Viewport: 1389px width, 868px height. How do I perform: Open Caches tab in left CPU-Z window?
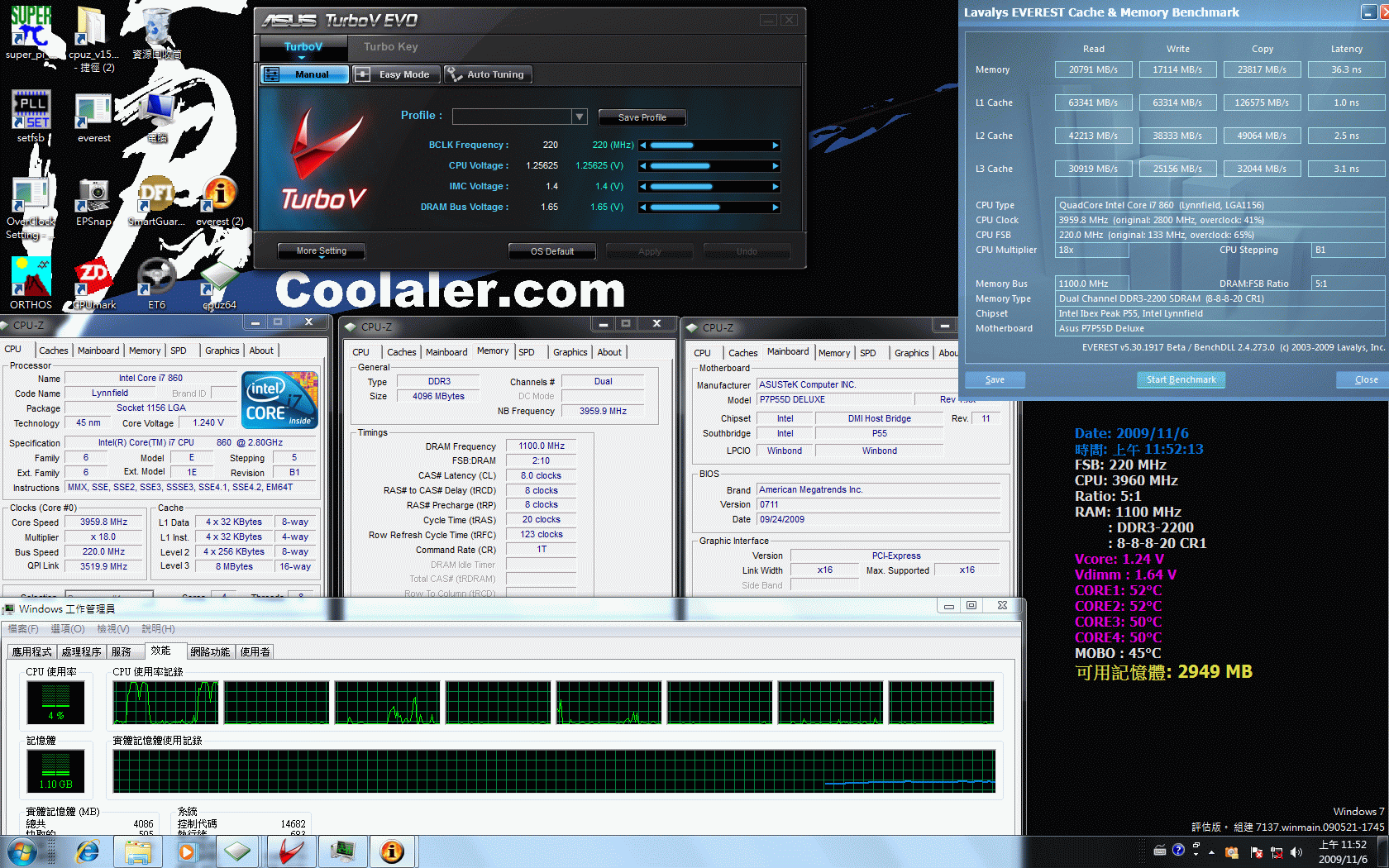pyautogui.click(x=54, y=351)
